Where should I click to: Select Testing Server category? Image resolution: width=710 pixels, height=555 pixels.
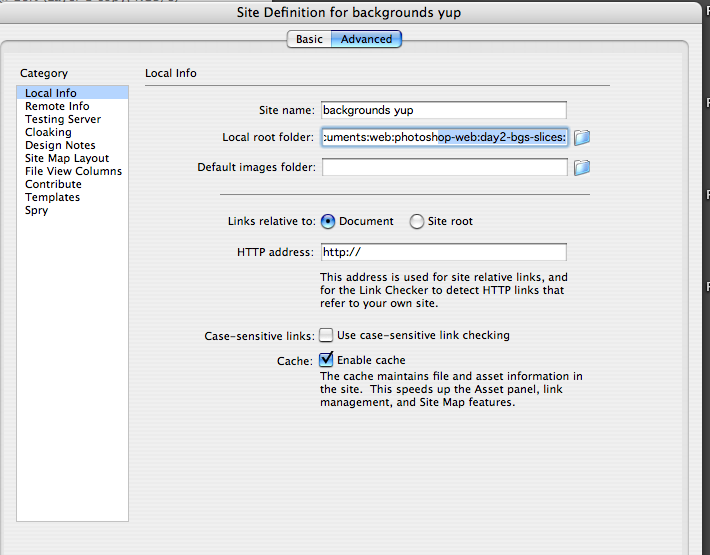tap(63, 119)
